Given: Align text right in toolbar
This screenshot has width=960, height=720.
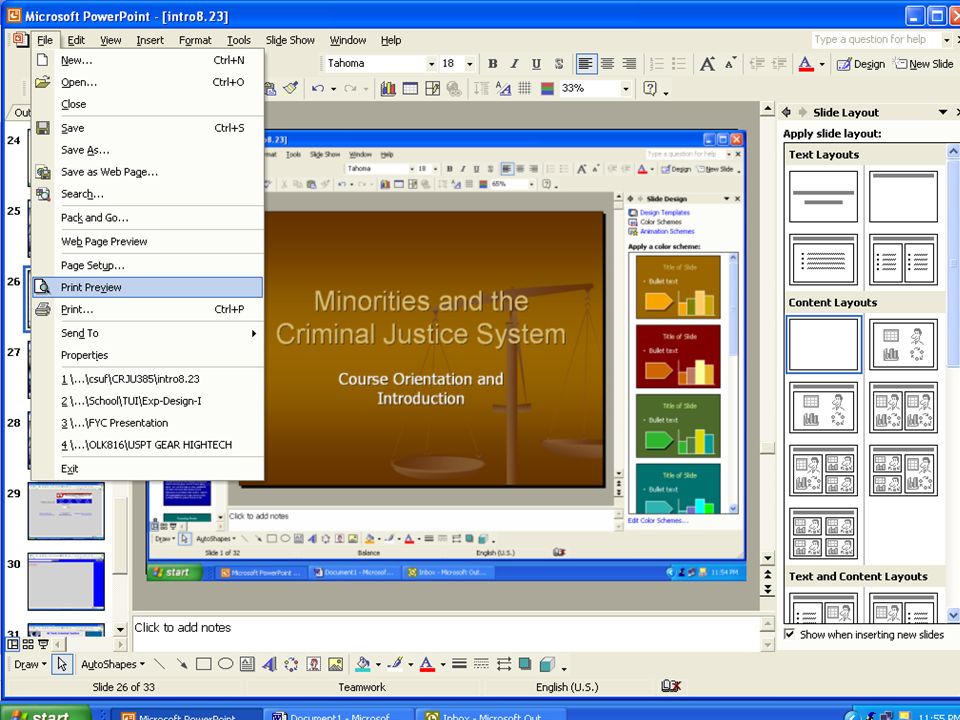Looking at the screenshot, I should coord(629,64).
